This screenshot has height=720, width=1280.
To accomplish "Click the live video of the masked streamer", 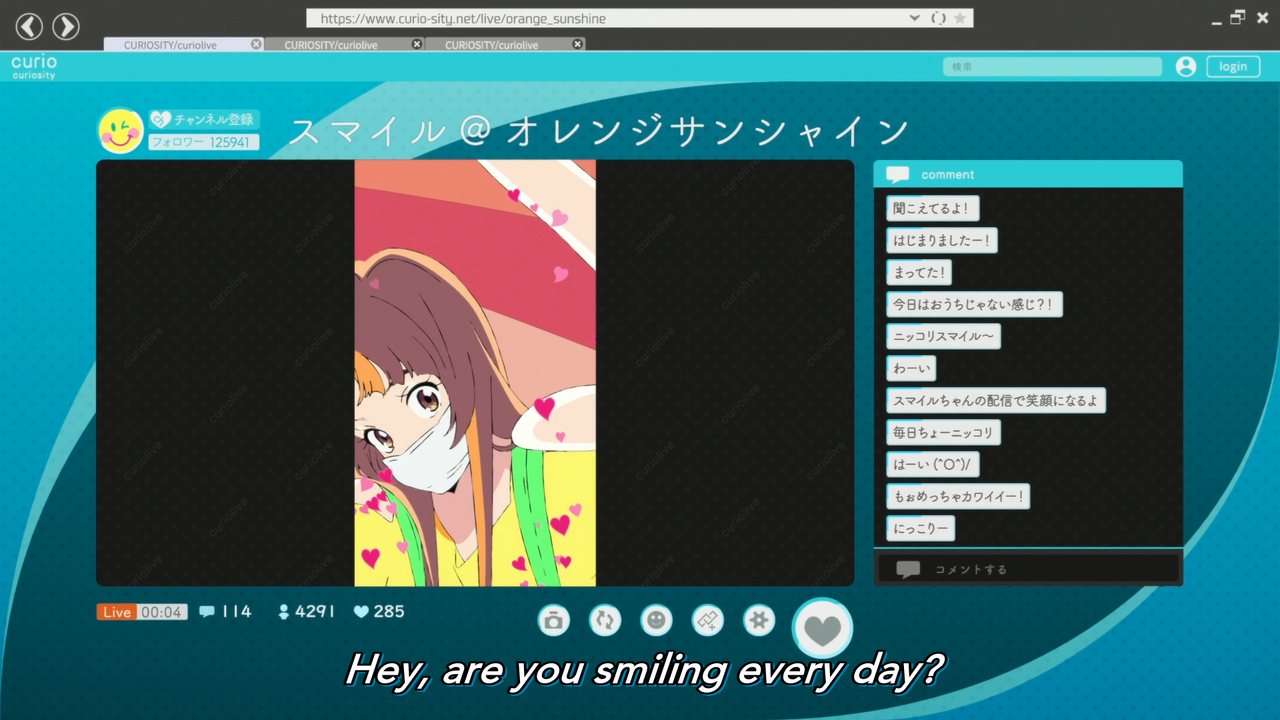I will pos(475,373).
